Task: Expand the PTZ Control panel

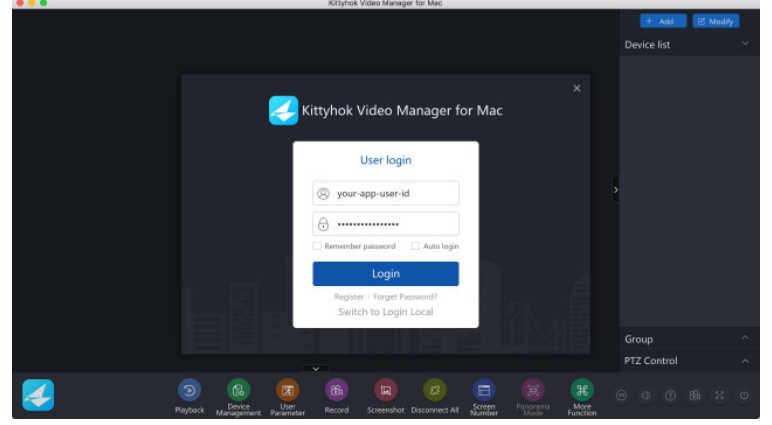Action: click(745, 361)
